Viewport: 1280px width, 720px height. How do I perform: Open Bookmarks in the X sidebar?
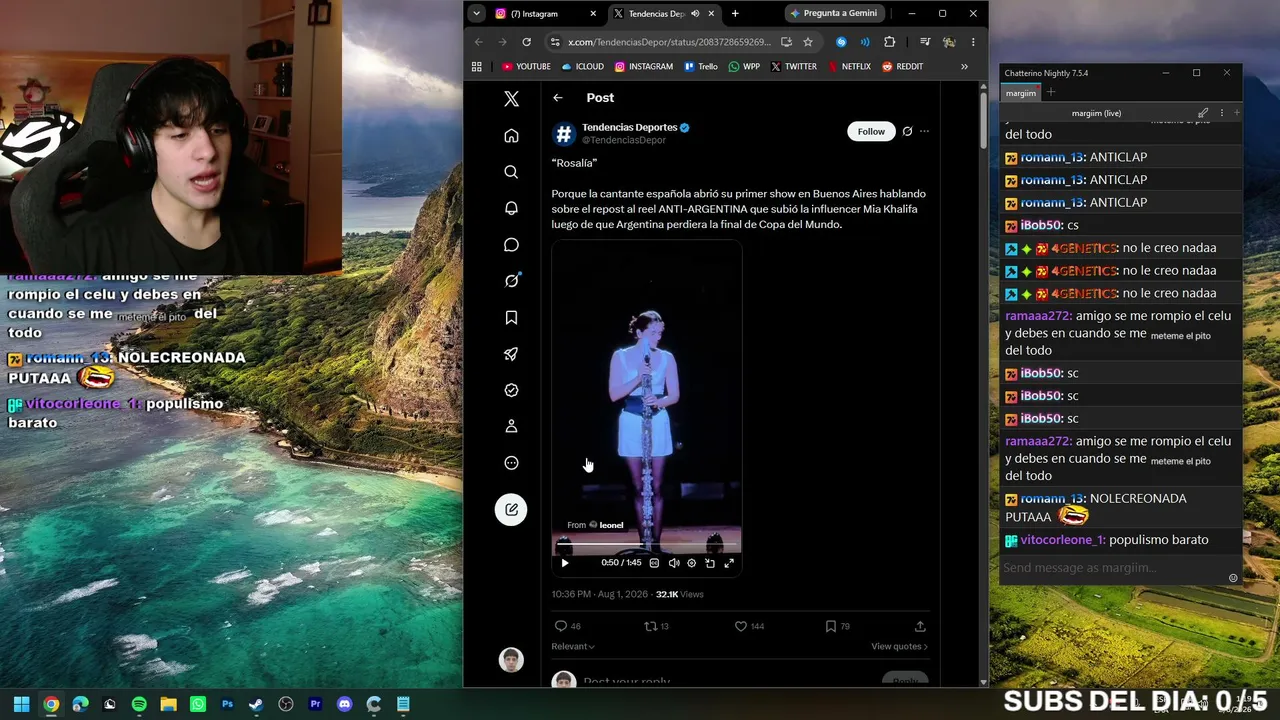511,317
